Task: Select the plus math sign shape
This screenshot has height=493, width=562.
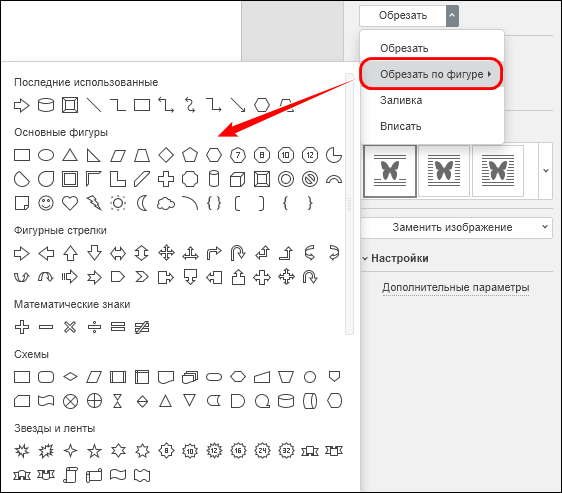Action: pyautogui.click(x=22, y=327)
